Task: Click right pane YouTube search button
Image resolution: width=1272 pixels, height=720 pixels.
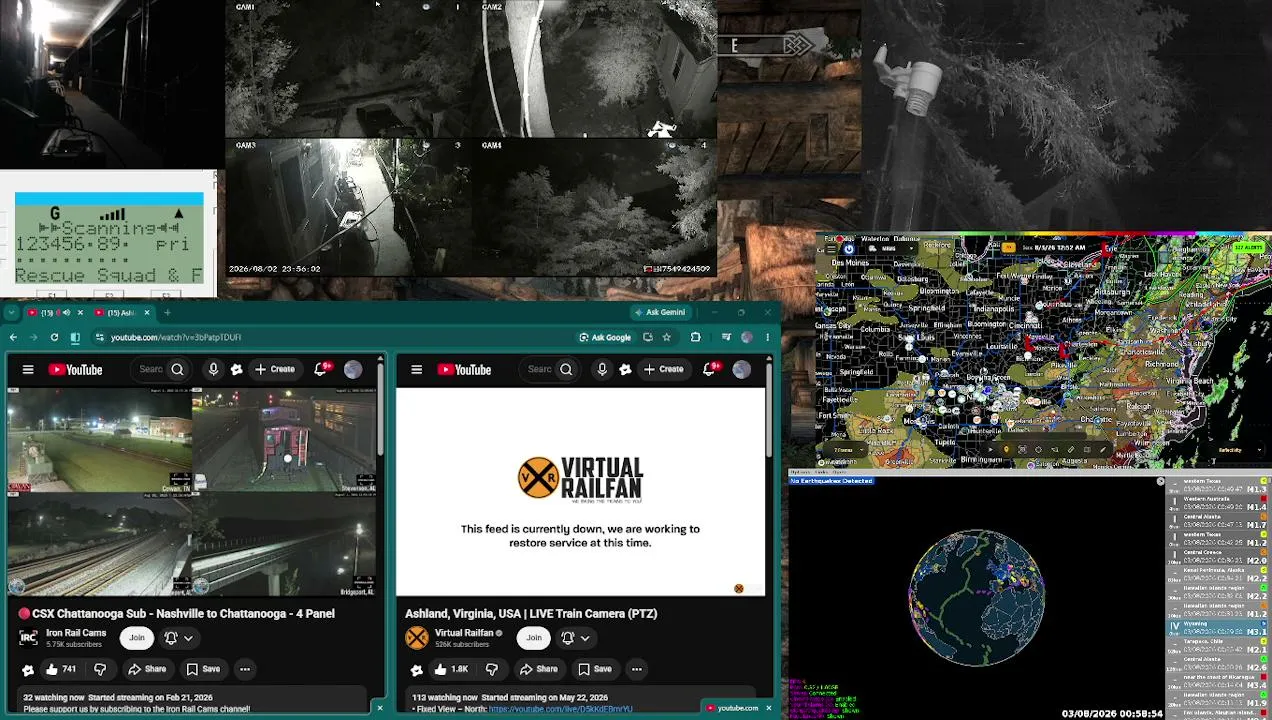Action: tap(566, 370)
